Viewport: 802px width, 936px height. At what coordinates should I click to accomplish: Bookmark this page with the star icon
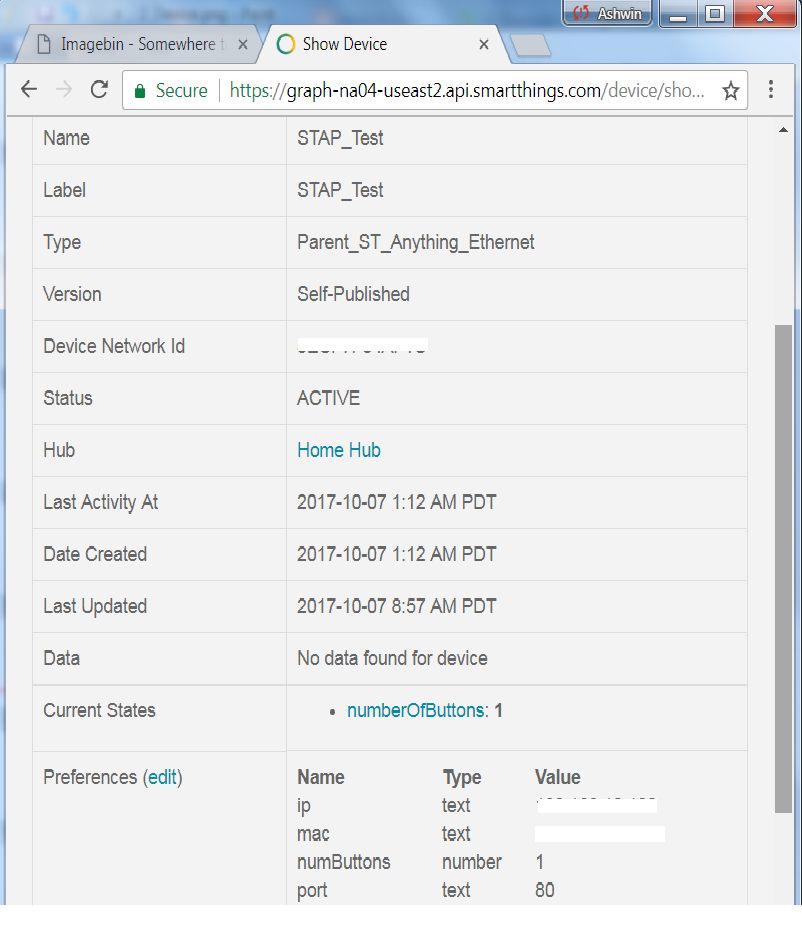[x=730, y=91]
